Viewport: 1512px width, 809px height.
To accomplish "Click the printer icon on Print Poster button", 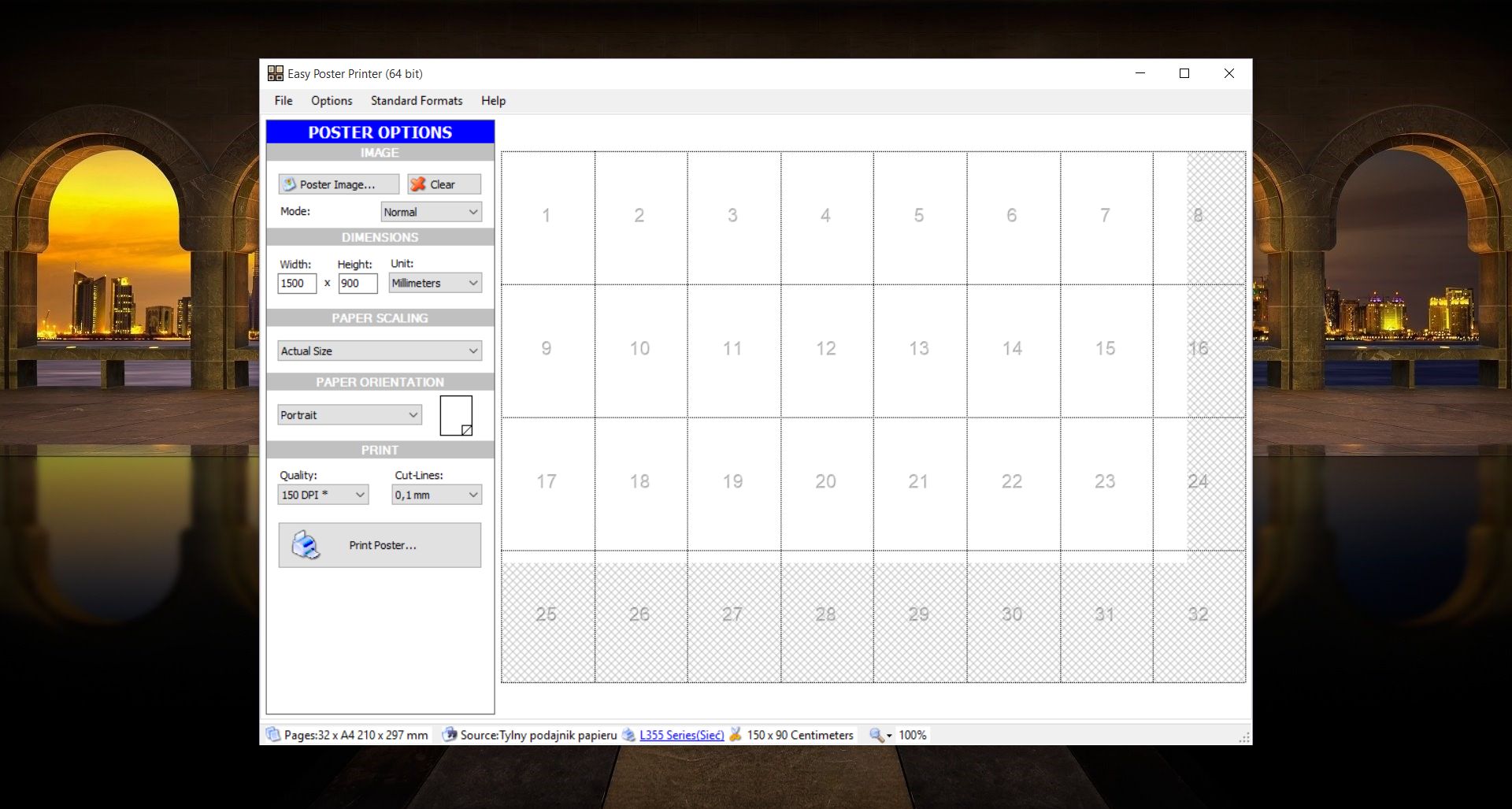I will 306,544.
